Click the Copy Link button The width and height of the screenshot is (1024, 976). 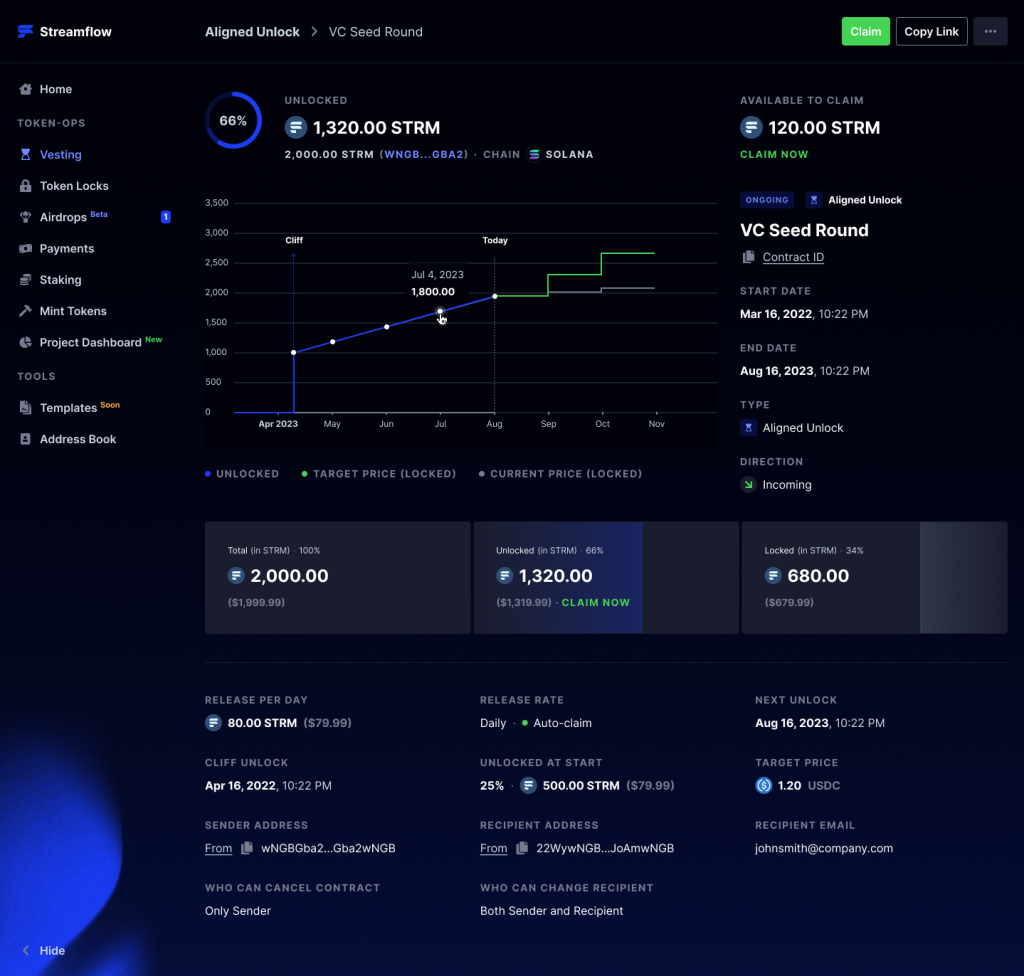click(x=931, y=31)
